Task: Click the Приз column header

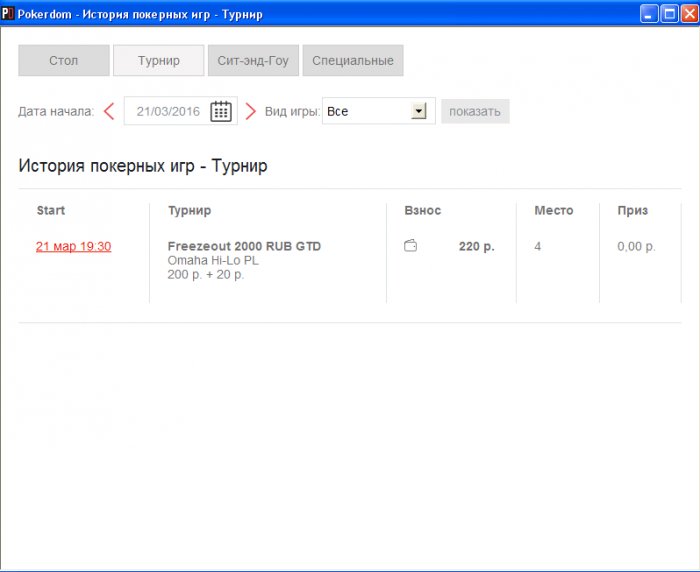Action: click(632, 211)
